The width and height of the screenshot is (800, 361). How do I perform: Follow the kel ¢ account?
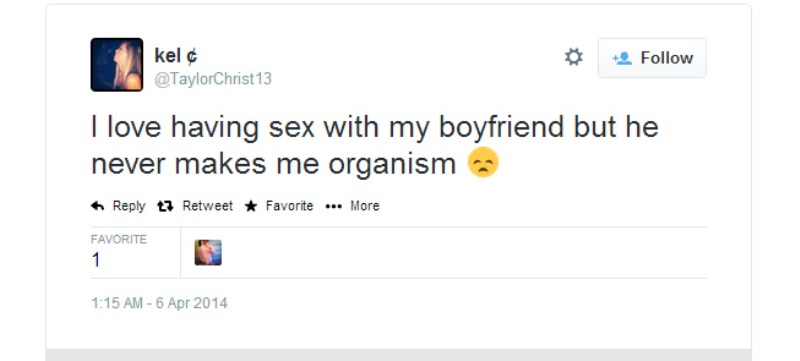(652, 58)
